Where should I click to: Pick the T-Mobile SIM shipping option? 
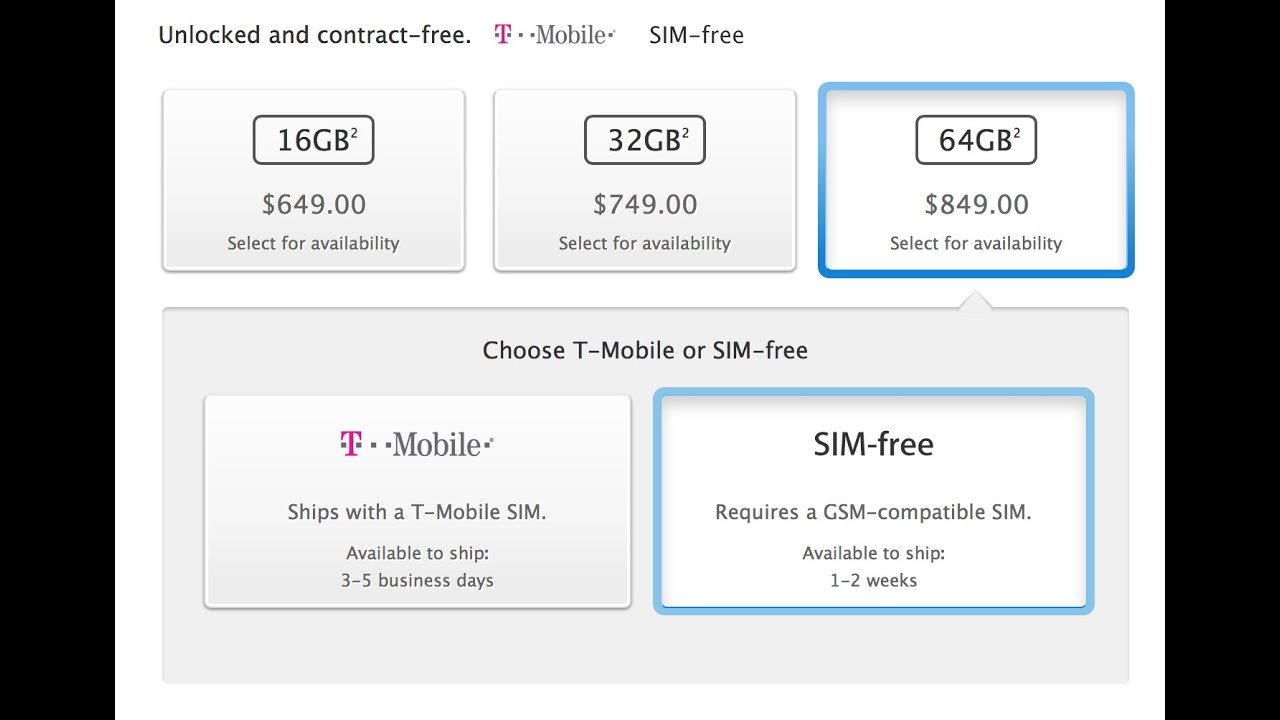(417, 501)
